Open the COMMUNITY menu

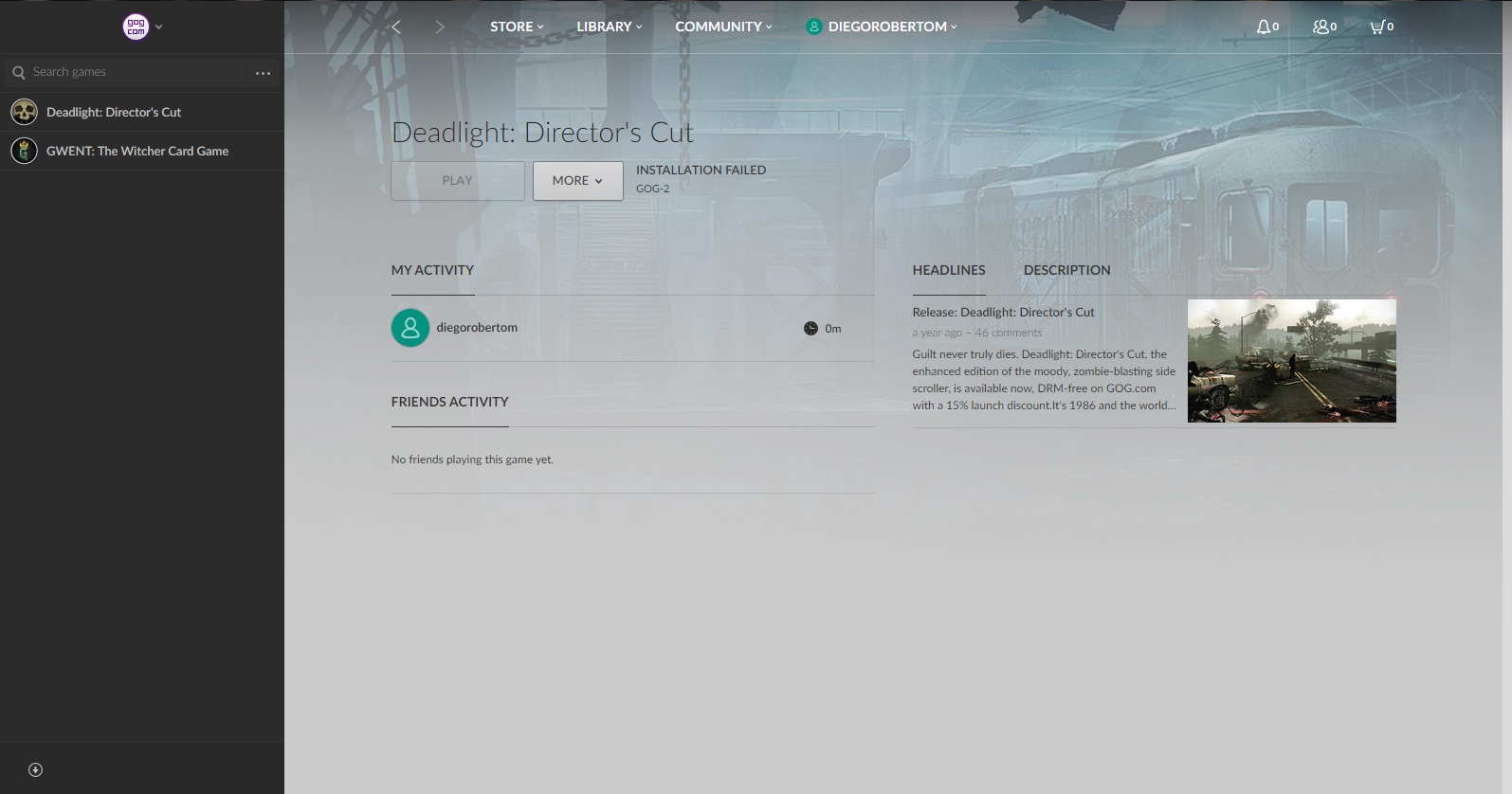coord(723,27)
